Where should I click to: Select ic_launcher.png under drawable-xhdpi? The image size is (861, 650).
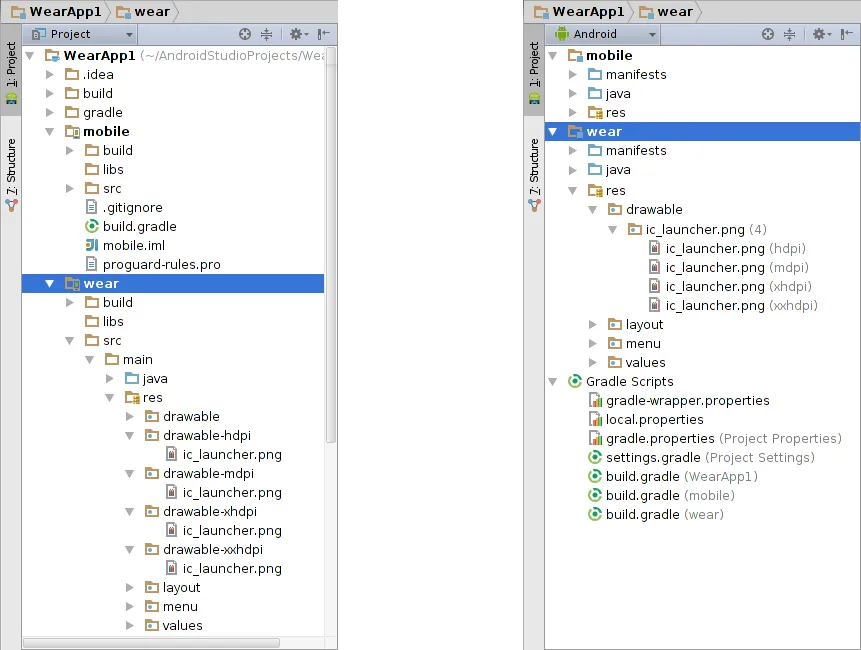coord(223,530)
